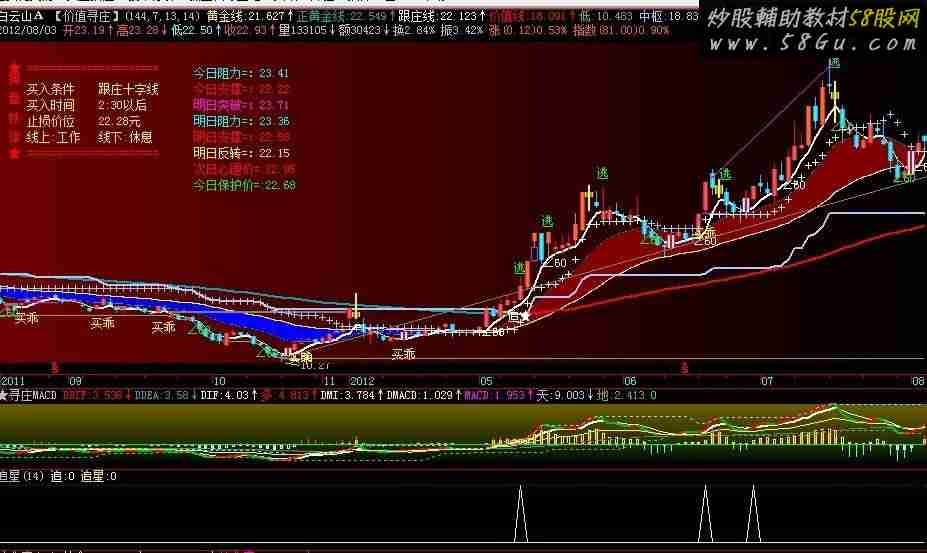Click the 09 month label on time axis
Viewport: 927px width, 553px height.
pos(75,381)
